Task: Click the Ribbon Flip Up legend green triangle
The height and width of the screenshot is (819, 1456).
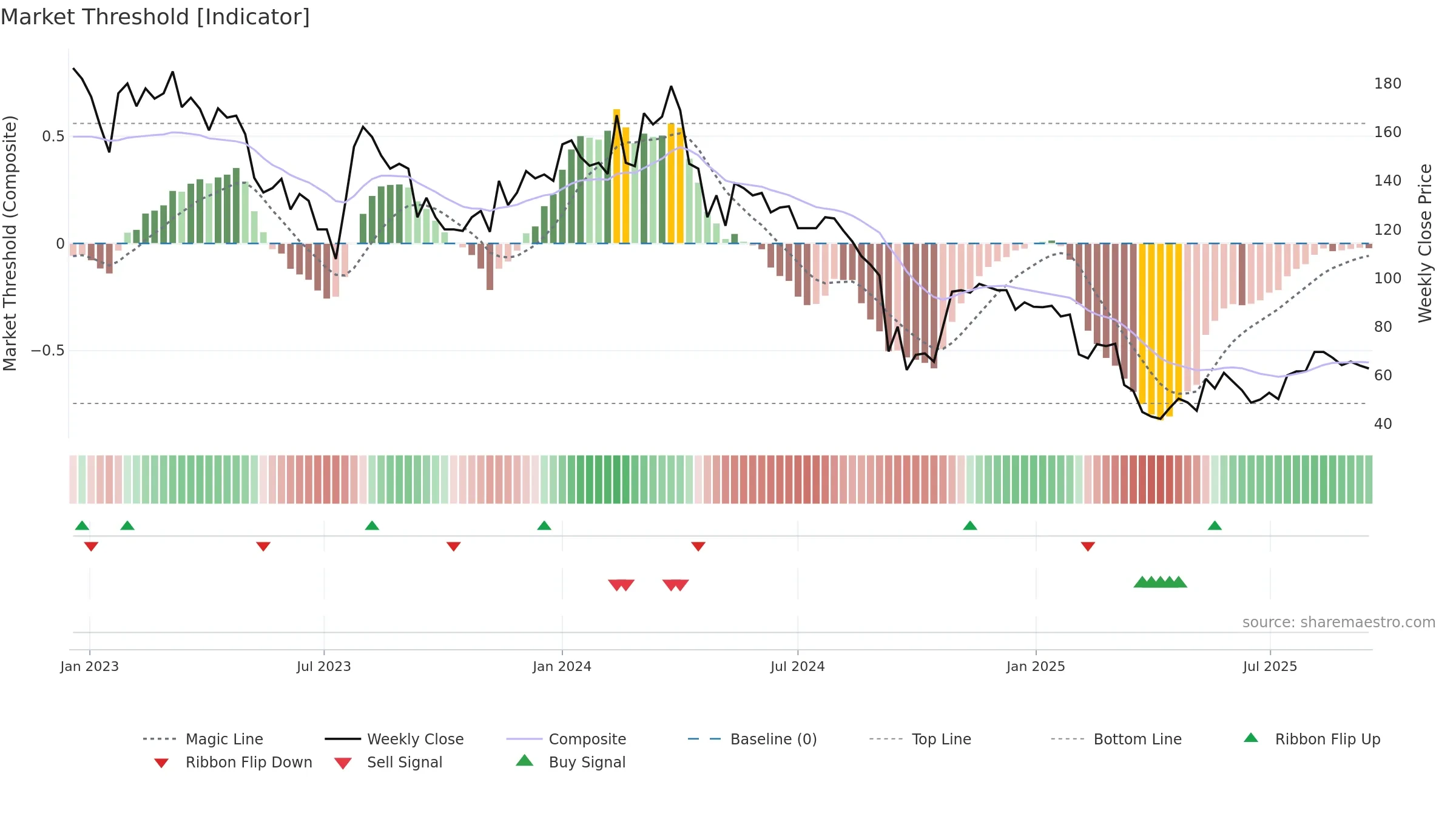Action: point(1251,738)
